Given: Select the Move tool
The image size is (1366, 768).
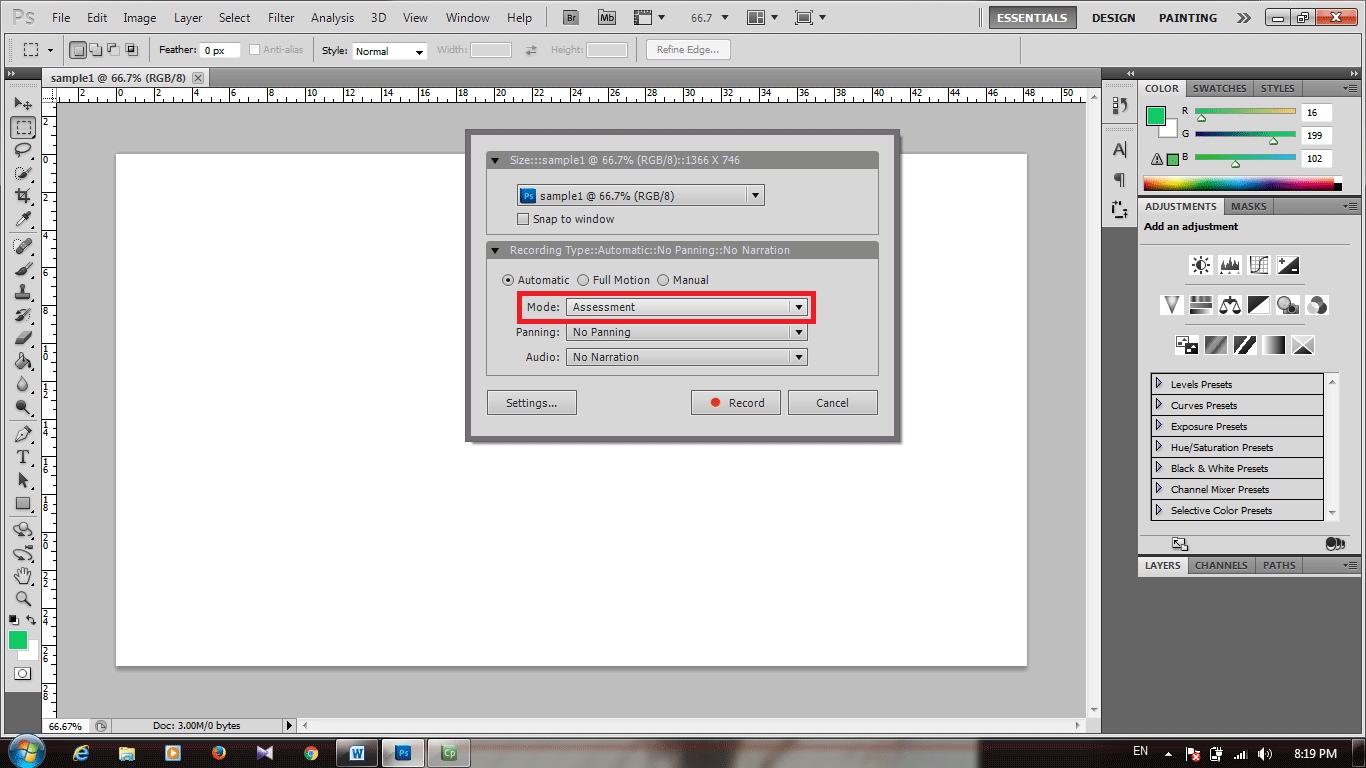Looking at the screenshot, I should tap(23, 104).
